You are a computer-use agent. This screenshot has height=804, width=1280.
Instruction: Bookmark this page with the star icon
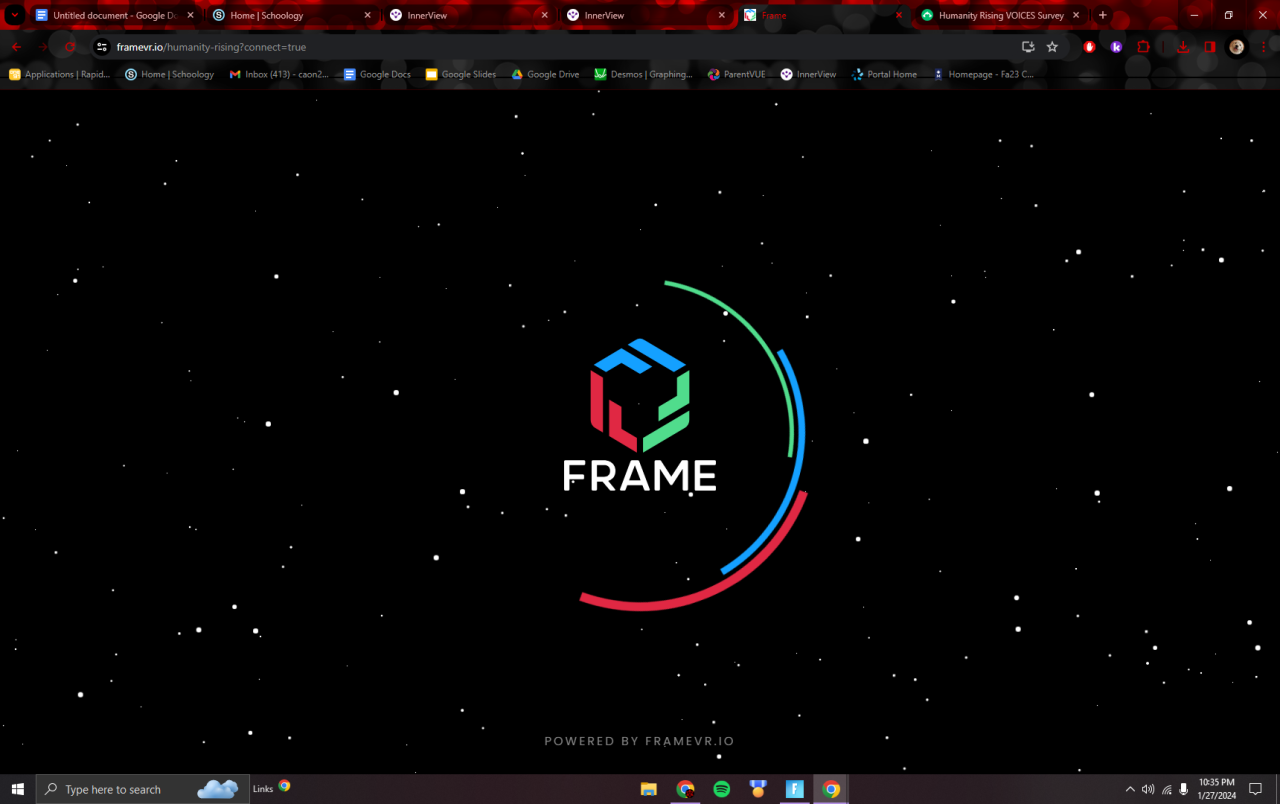click(1052, 47)
